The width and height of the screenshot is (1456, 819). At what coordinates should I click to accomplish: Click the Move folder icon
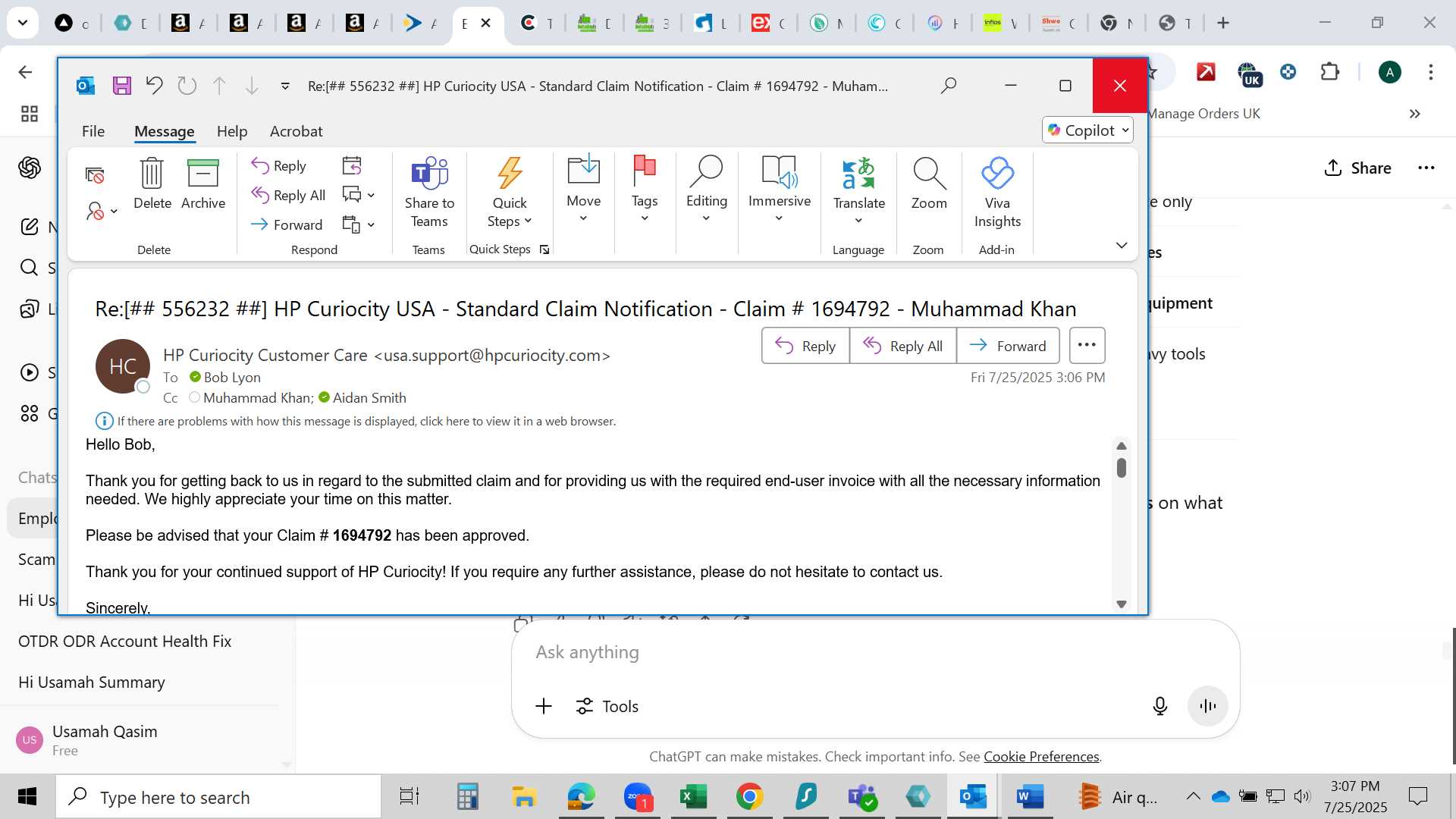pos(583,170)
